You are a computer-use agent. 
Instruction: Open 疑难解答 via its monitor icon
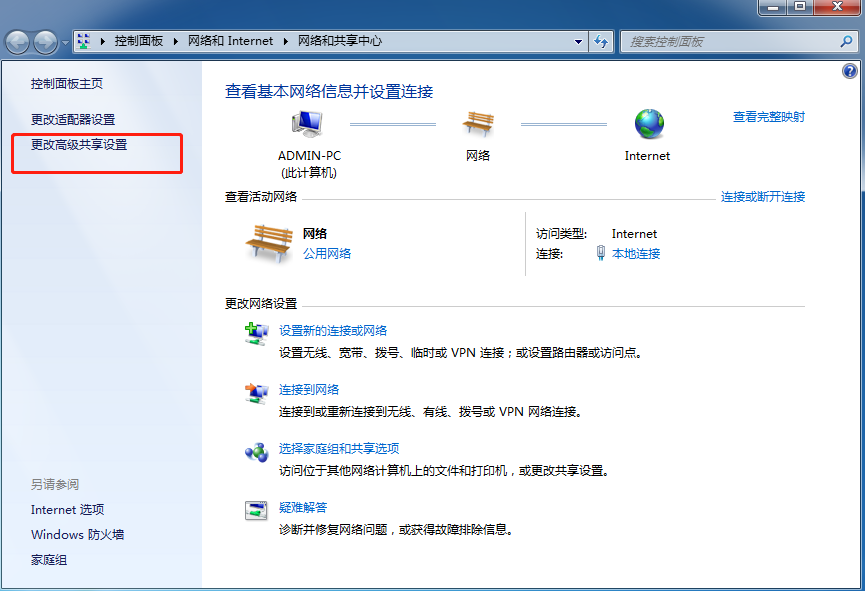257,509
